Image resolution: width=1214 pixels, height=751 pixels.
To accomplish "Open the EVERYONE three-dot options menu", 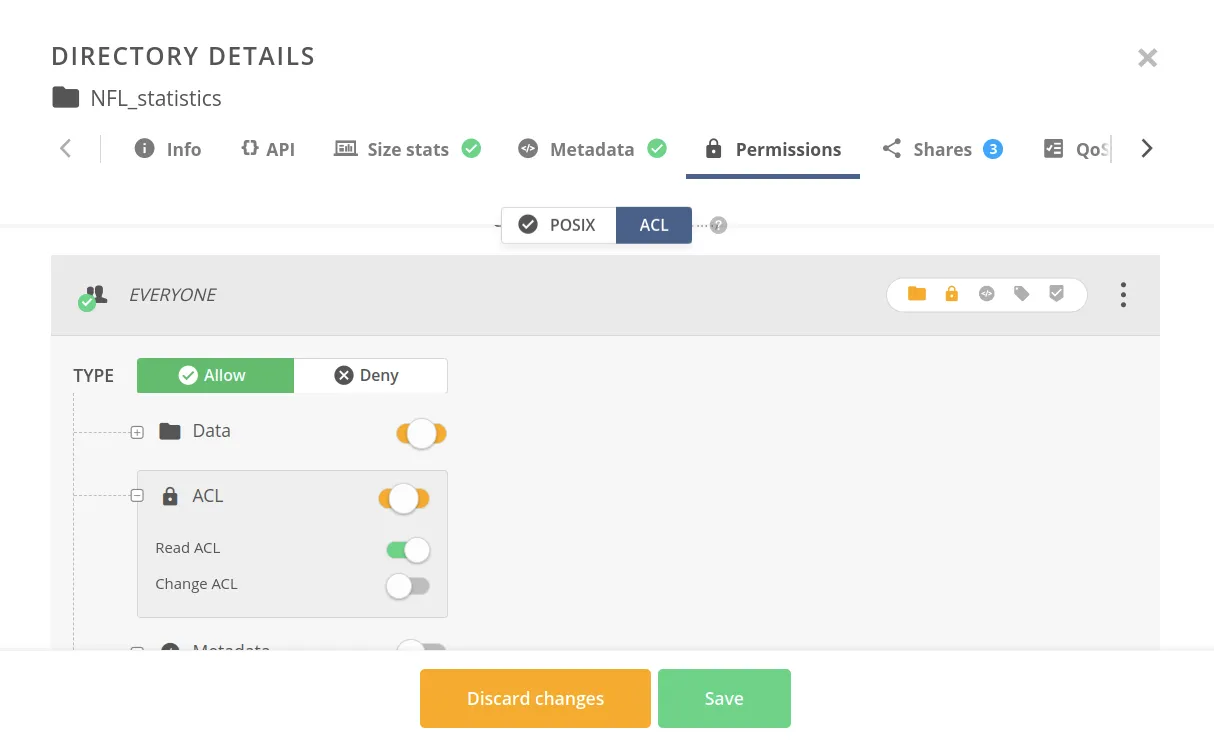I will [1123, 294].
